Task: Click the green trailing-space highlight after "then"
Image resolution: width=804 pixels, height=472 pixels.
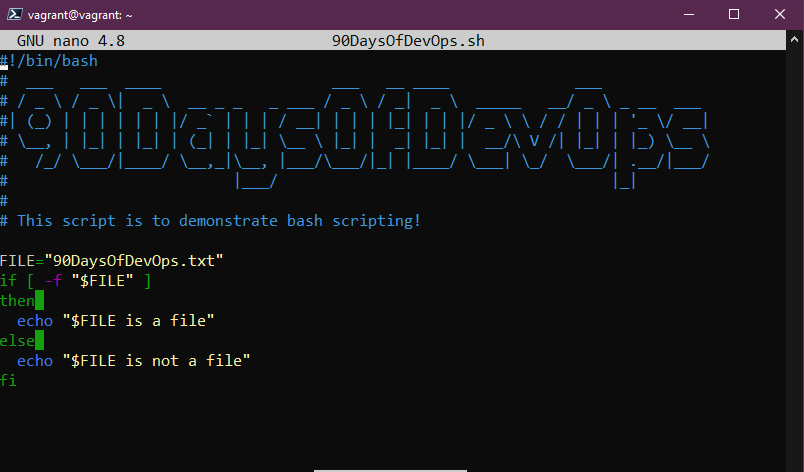Action: tap(39, 300)
